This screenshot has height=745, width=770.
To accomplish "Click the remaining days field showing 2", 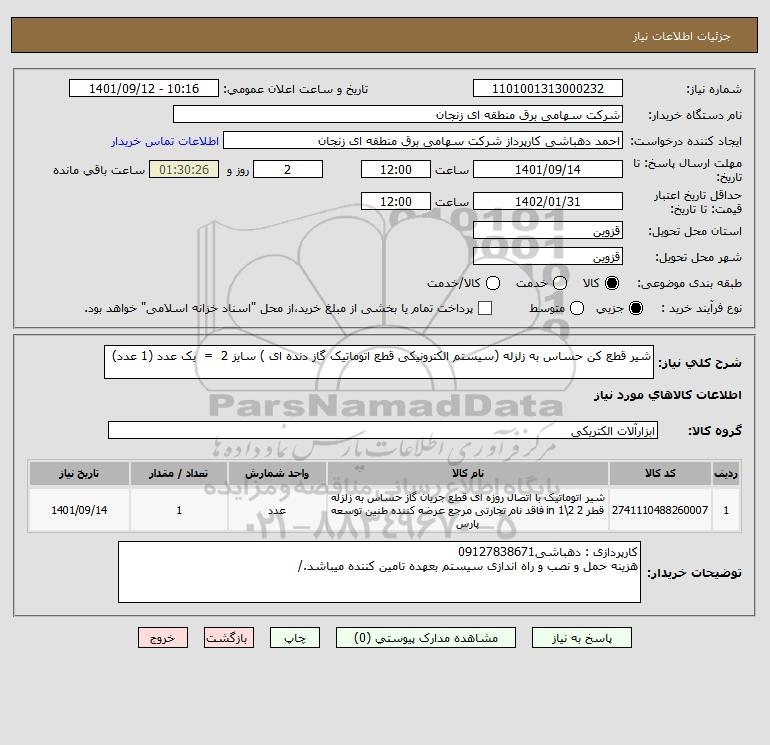I will click(x=288, y=169).
